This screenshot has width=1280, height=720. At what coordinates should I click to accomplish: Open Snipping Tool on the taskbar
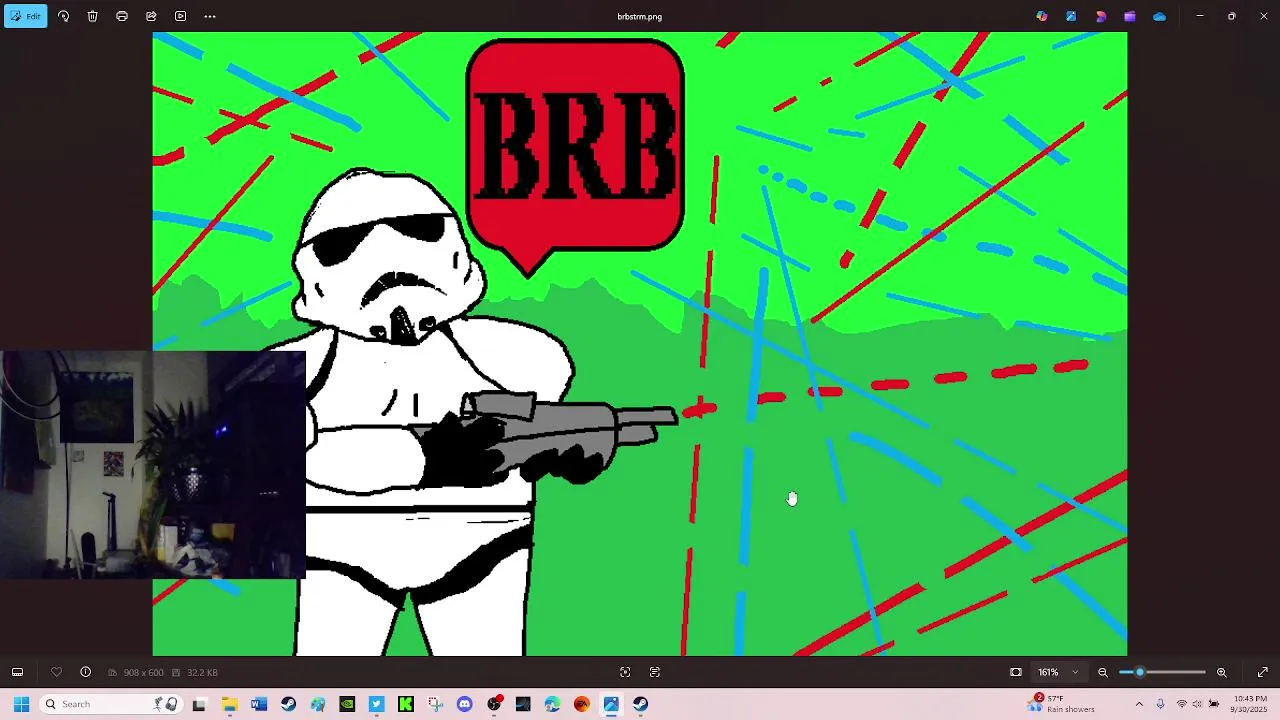(435, 704)
